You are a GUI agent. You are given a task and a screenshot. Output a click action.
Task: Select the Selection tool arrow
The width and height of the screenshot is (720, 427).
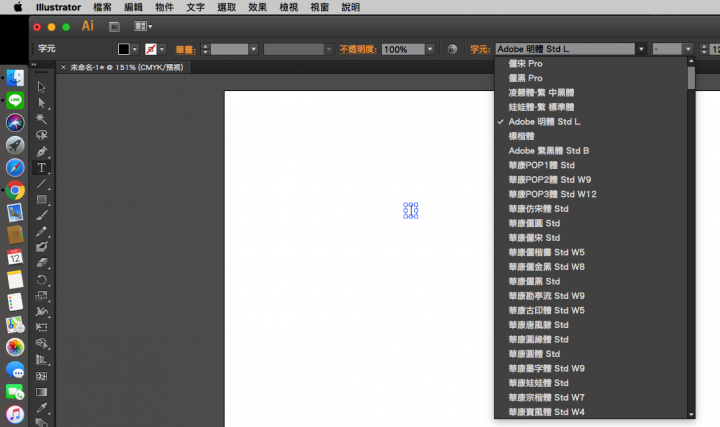[x=41, y=87]
